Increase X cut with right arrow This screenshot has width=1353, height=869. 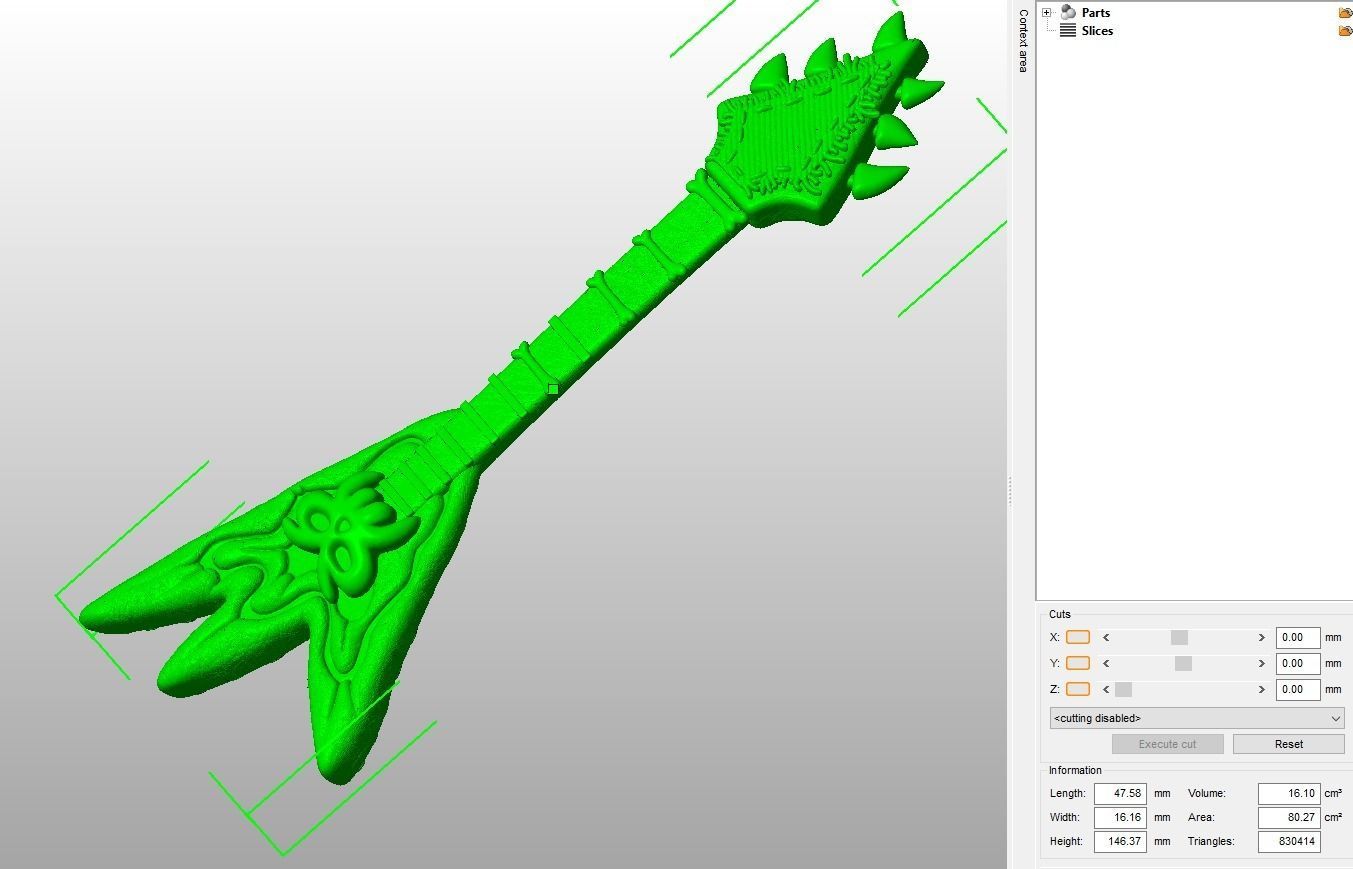point(1261,637)
